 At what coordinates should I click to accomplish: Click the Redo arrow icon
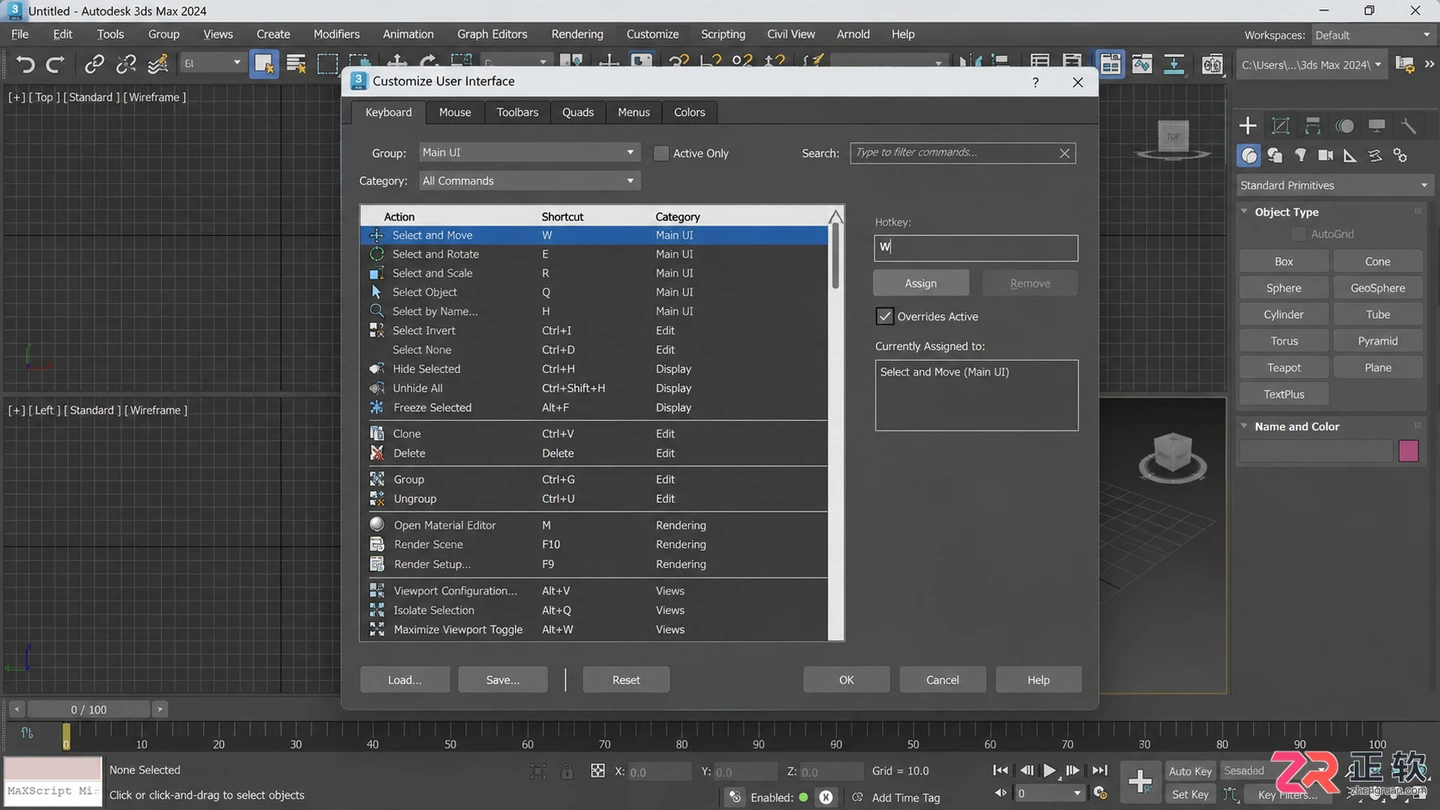click(x=56, y=64)
